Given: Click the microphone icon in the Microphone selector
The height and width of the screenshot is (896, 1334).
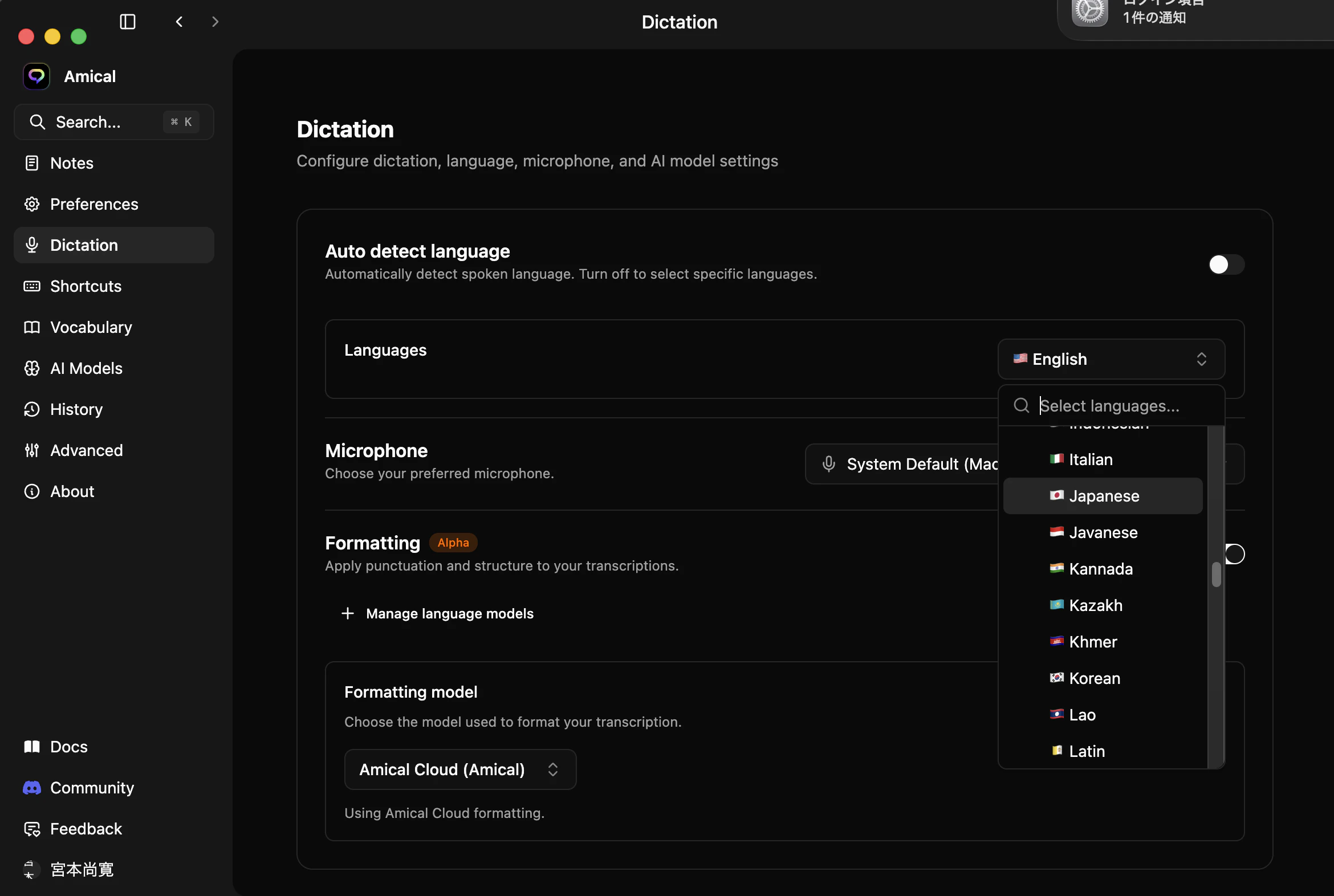Looking at the screenshot, I should [829, 464].
